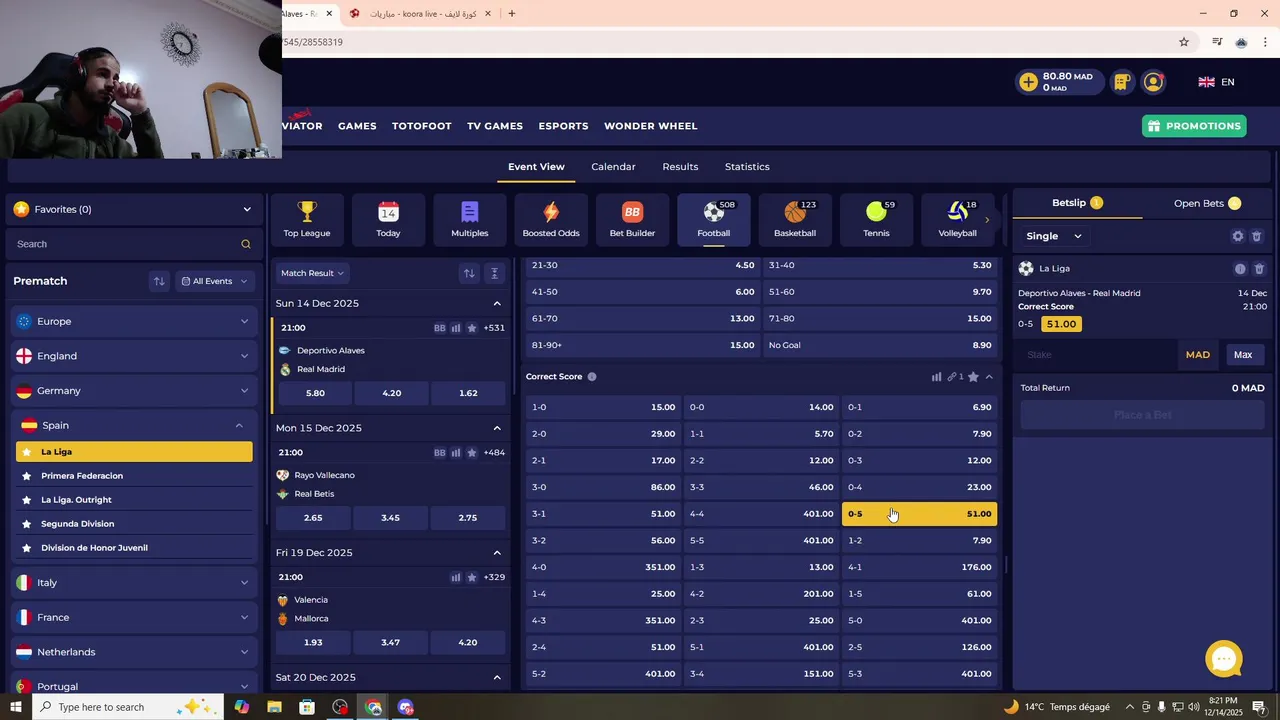The width and height of the screenshot is (1280, 720).
Task: Open the Boosted Odds category
Action: pyautogui.click(x=551, y=219)
